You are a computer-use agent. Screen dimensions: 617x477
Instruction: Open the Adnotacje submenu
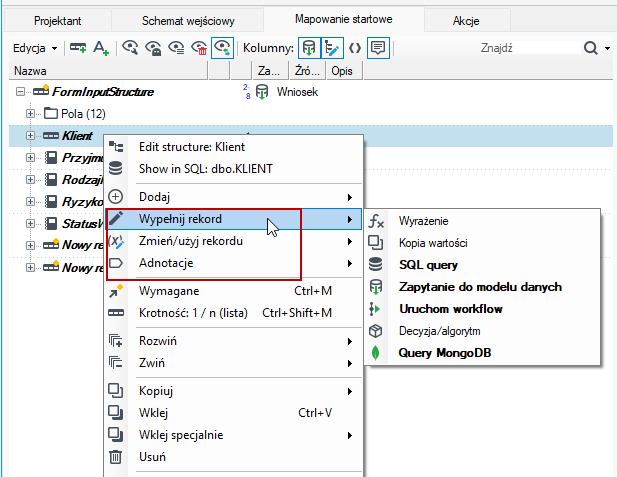(x=234, y=263)
